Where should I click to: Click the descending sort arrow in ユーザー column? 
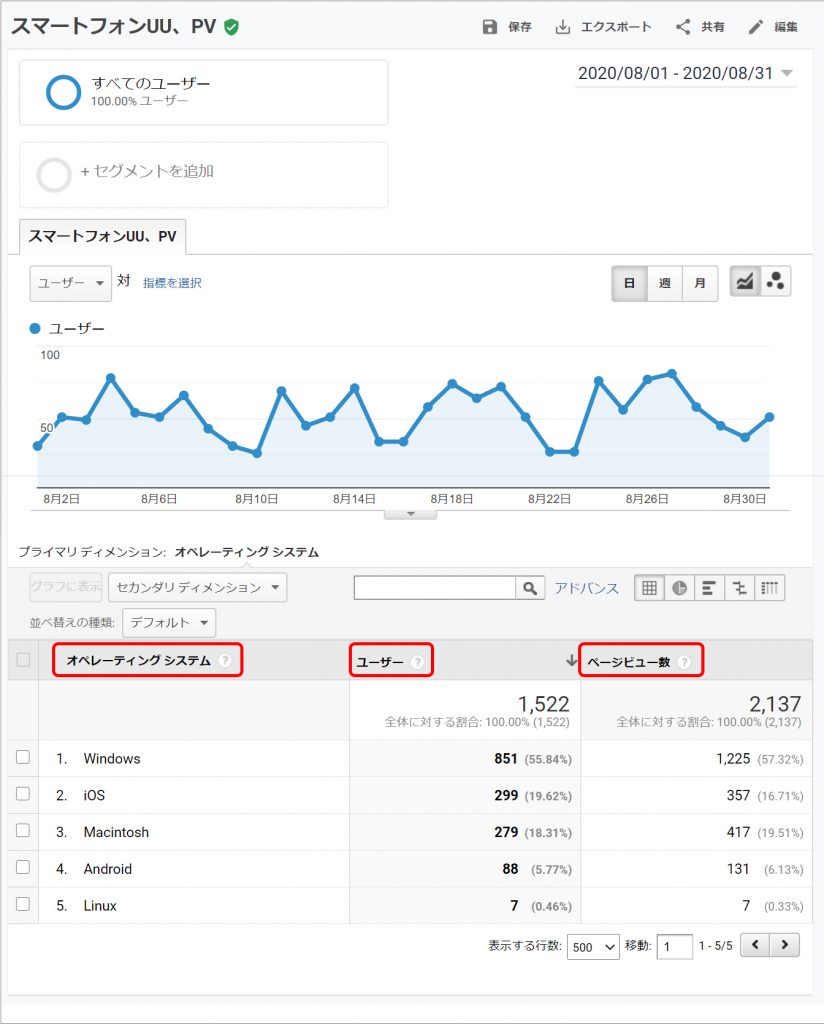coord(571,660)
